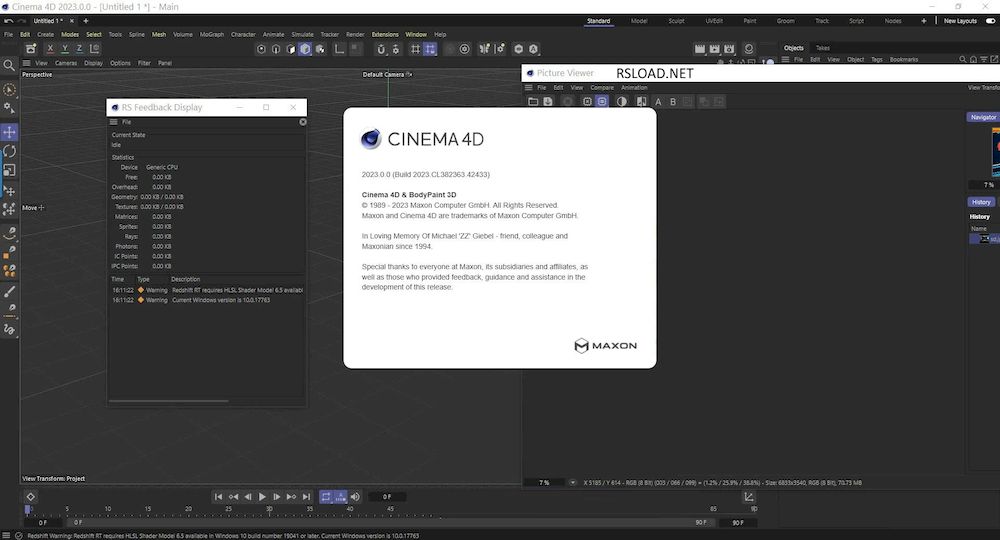Close the Untitled 1 project tab
The image size is (1000, 540).
pyautogui.click(x=71, y=21)
